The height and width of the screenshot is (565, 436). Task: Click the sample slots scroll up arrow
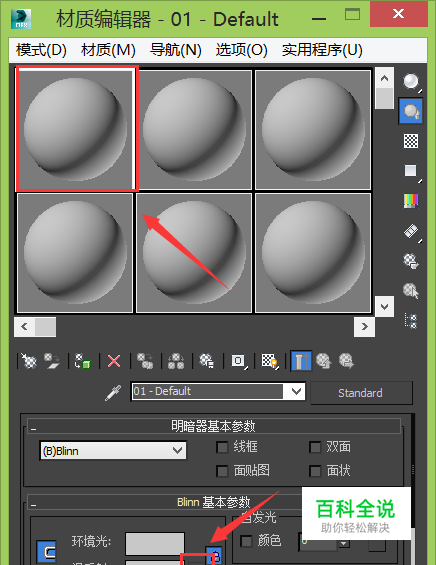(x=384, y=78)
